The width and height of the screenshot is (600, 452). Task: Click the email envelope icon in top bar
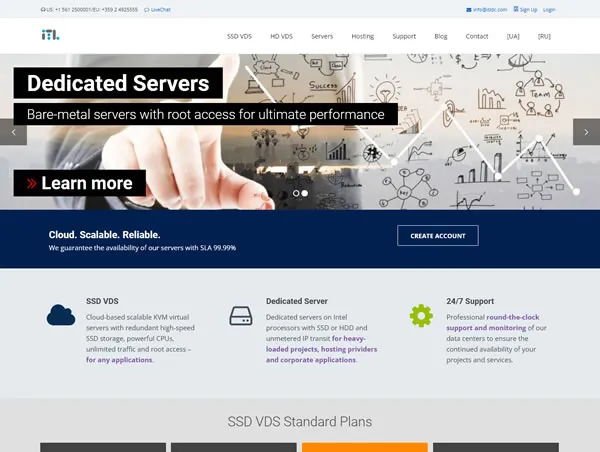click(469, 10)
